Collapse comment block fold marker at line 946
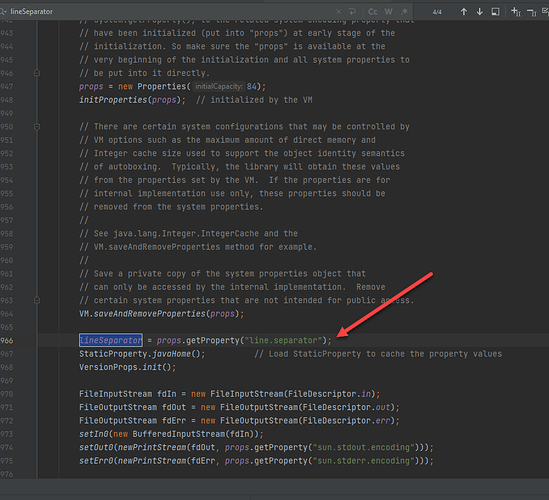The width and height of the screenshot is (549, 500). [x=37, y=73]
